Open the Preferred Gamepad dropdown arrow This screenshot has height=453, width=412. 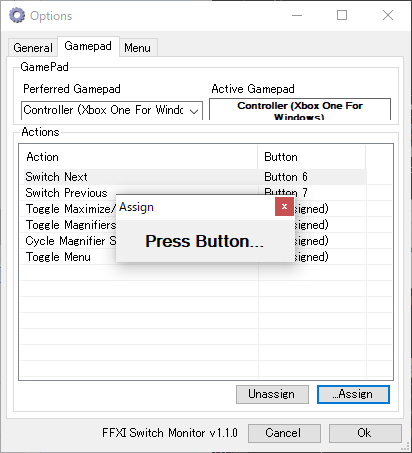(x=194, y=111)
